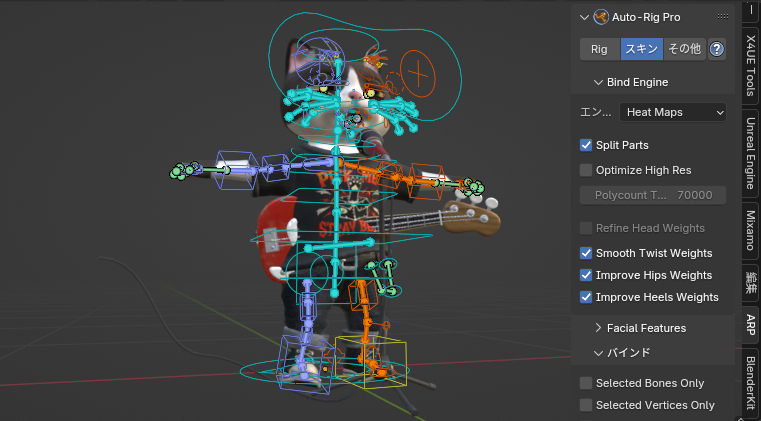Disable Improve Heels Weights
The image size is (761, 421).
pos(586,297)
